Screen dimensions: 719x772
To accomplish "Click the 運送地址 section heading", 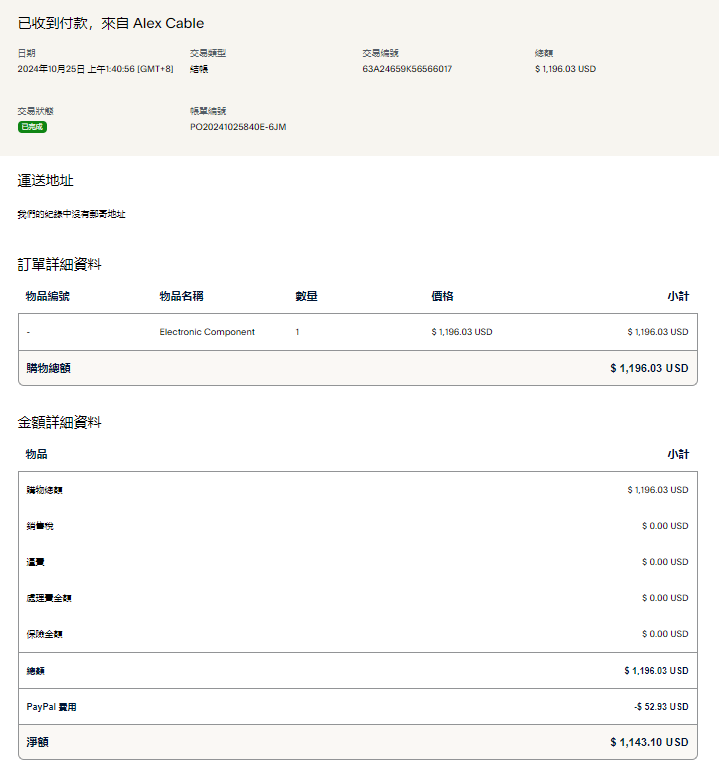I will 45,181.
